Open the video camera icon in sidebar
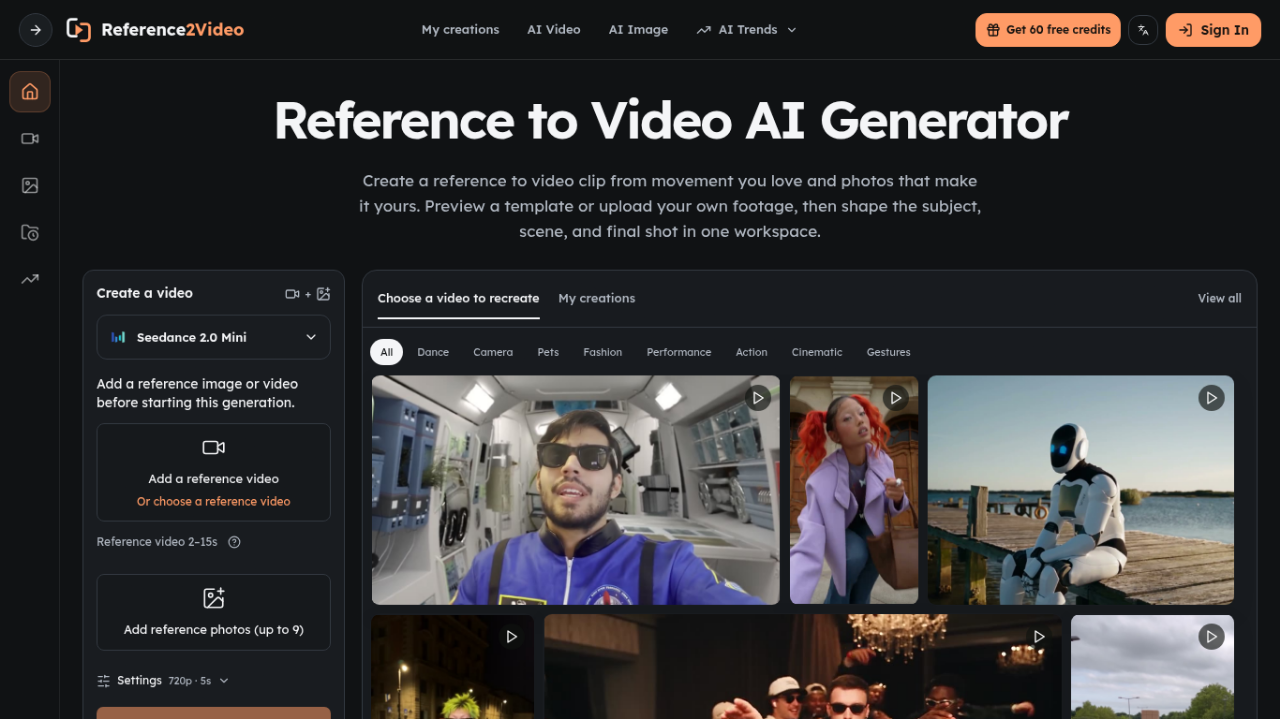The width and height of the screenshot is (1280, 719). click(30, 139)
